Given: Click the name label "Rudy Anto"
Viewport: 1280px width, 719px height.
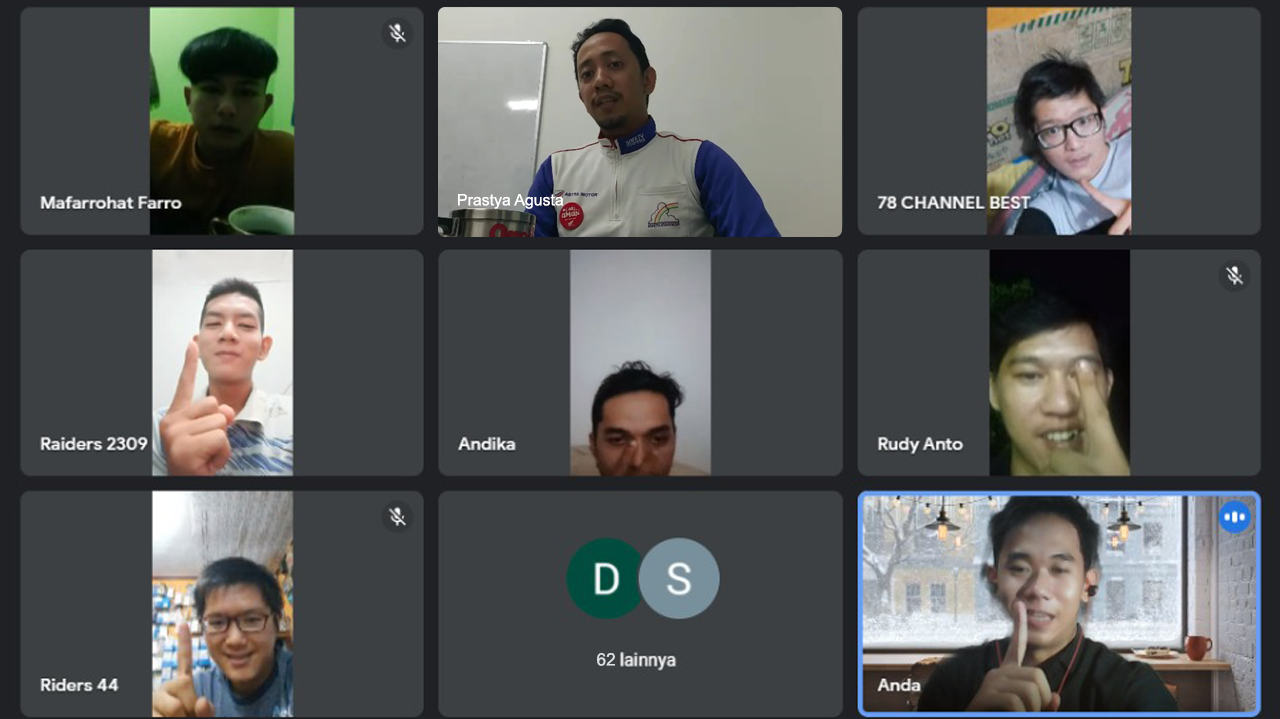Looking at the screenshot, I should tap(920, 444).
